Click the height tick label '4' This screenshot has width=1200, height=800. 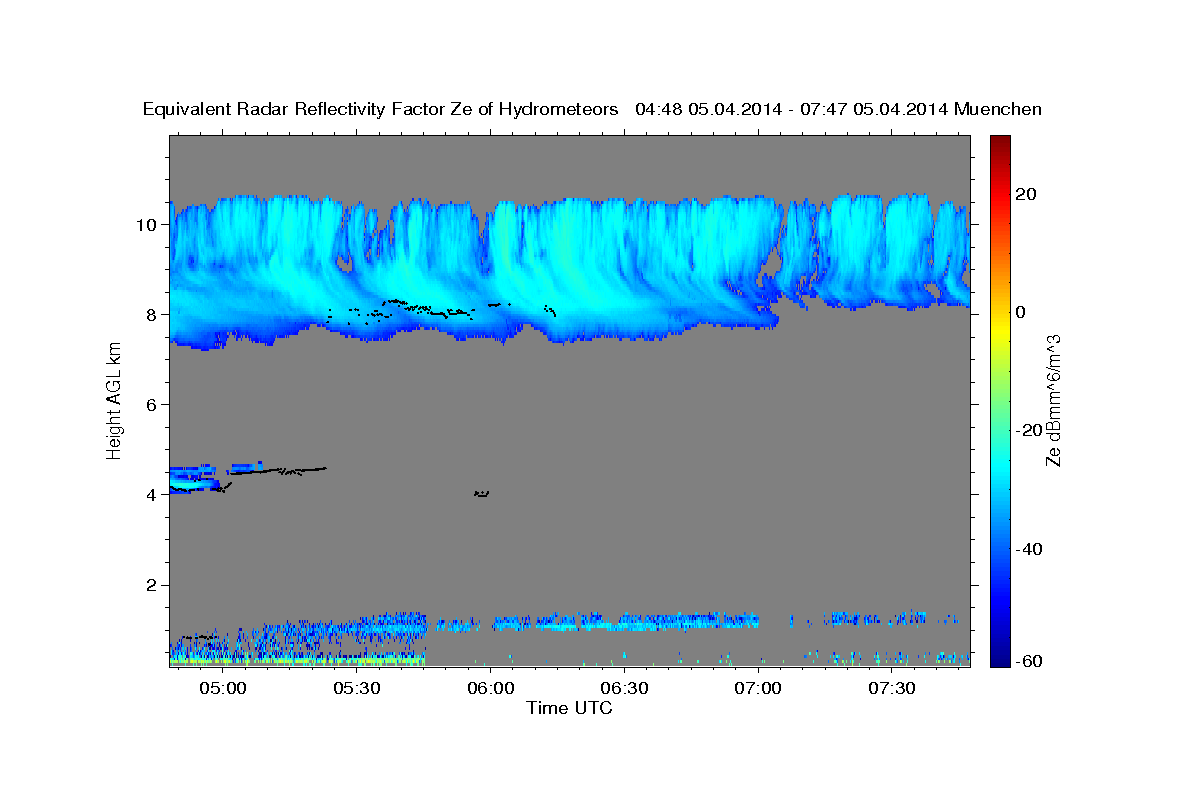click(152, 495)
